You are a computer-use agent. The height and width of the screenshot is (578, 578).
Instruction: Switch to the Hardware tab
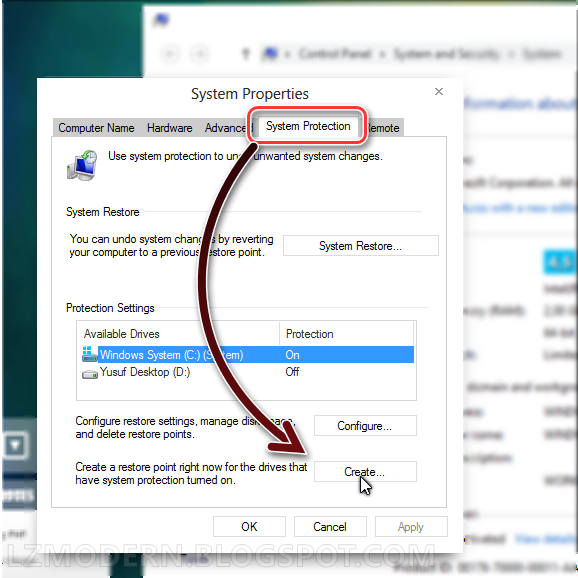point(170,128)
